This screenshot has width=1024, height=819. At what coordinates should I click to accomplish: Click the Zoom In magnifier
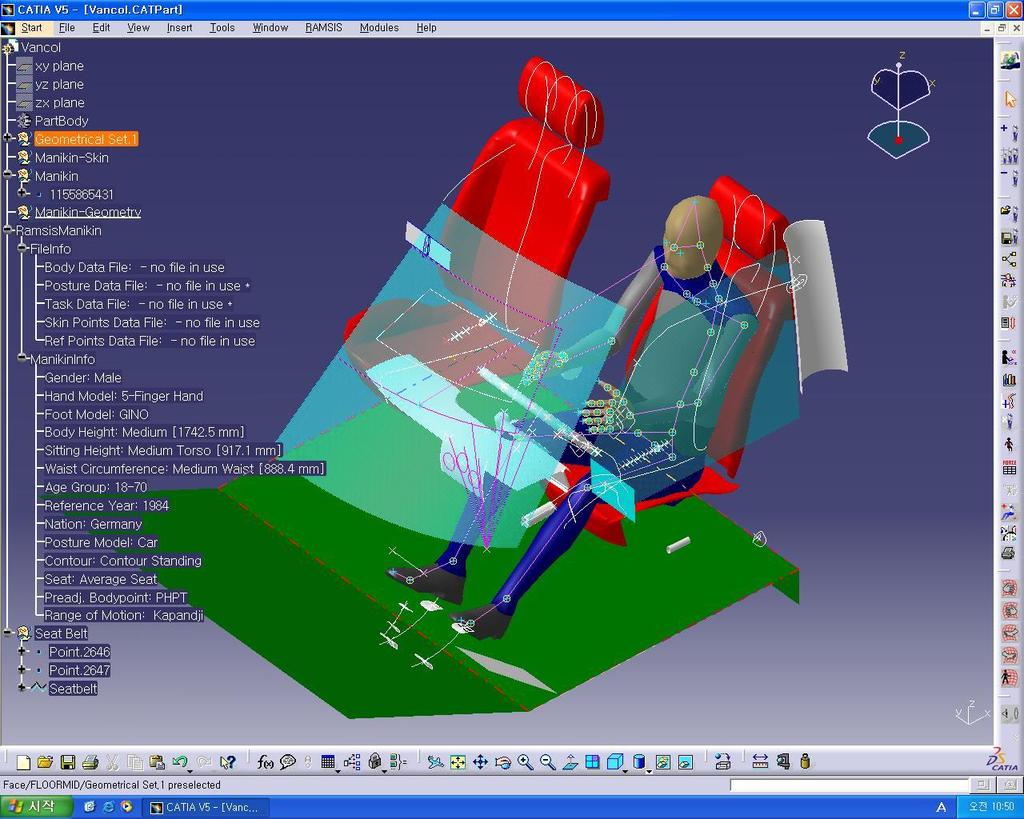click(x=525, y=762)
